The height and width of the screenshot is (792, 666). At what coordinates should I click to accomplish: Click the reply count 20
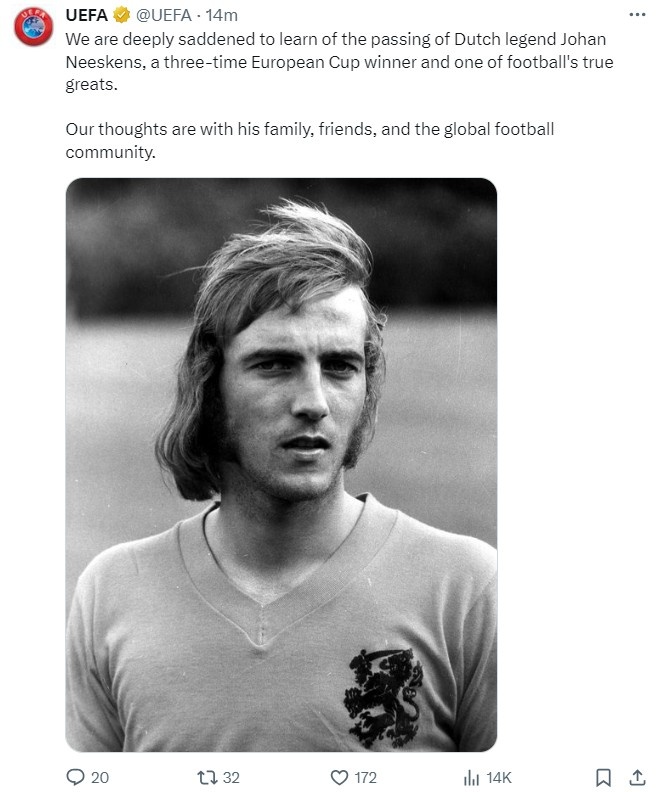pyautogui.click(x=99, y=777)
